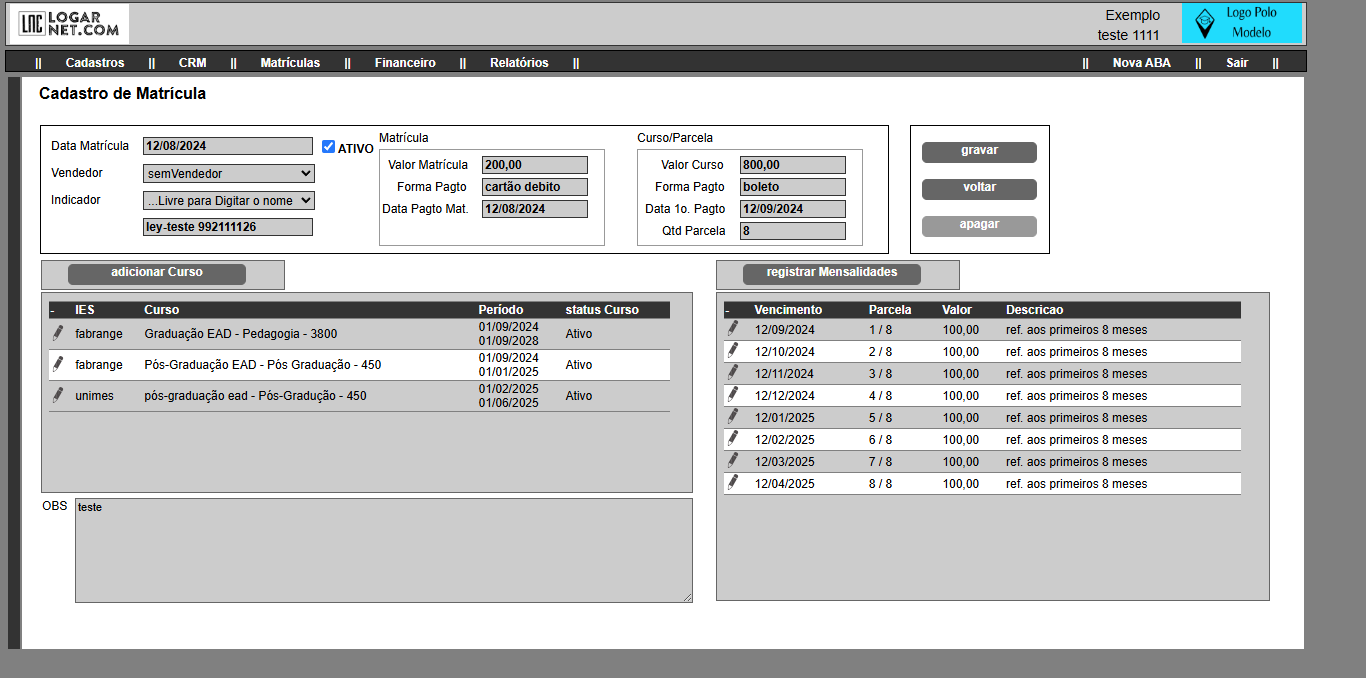1366x678 pixels.
Task: Open the Cadastros menu
Action: tap(95, 63)
